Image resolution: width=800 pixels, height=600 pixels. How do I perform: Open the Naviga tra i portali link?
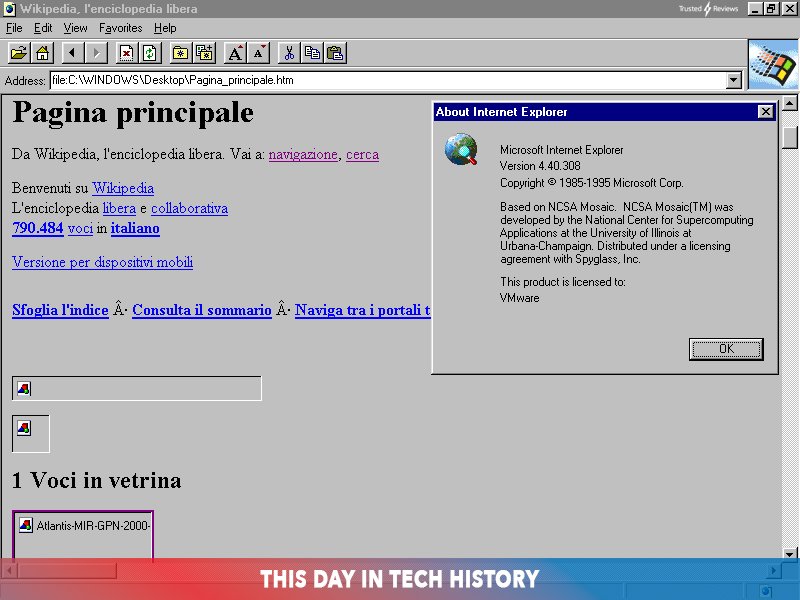[362, 310]
